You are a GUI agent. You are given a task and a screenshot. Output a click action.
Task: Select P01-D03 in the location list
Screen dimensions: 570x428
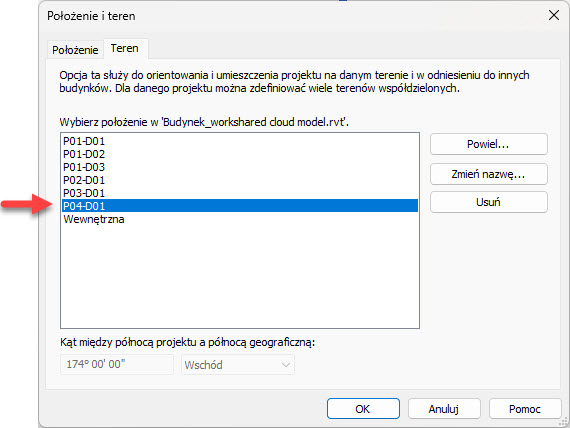(240, 167)
